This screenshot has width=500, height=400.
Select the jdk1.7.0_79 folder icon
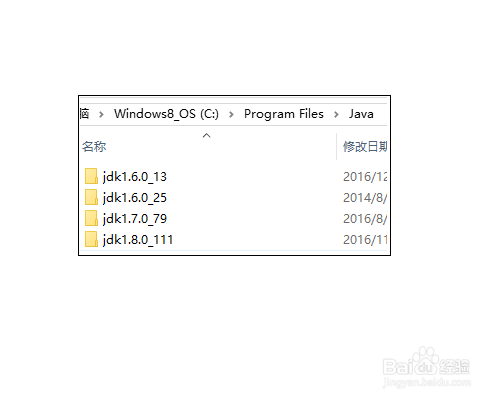point(91,218)
